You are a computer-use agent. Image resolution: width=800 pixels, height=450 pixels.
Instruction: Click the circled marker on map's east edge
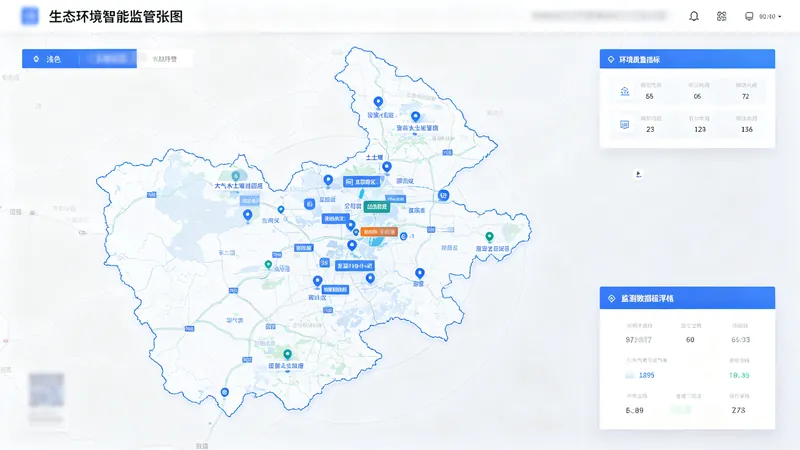coord(443,195)
